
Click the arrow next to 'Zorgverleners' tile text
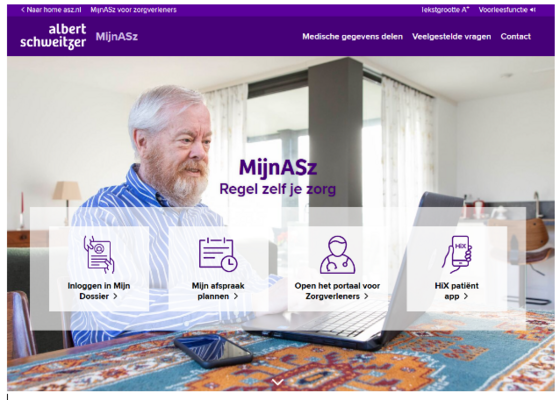pos(366,296)
